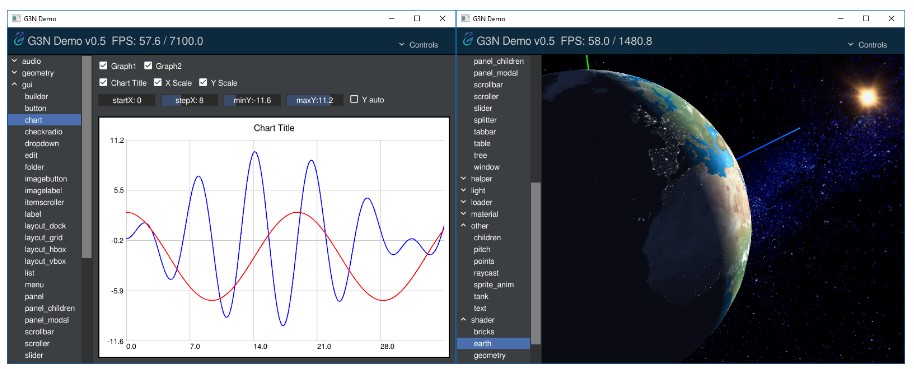Click the G3N logo in right window header

[x=467, y=40]
